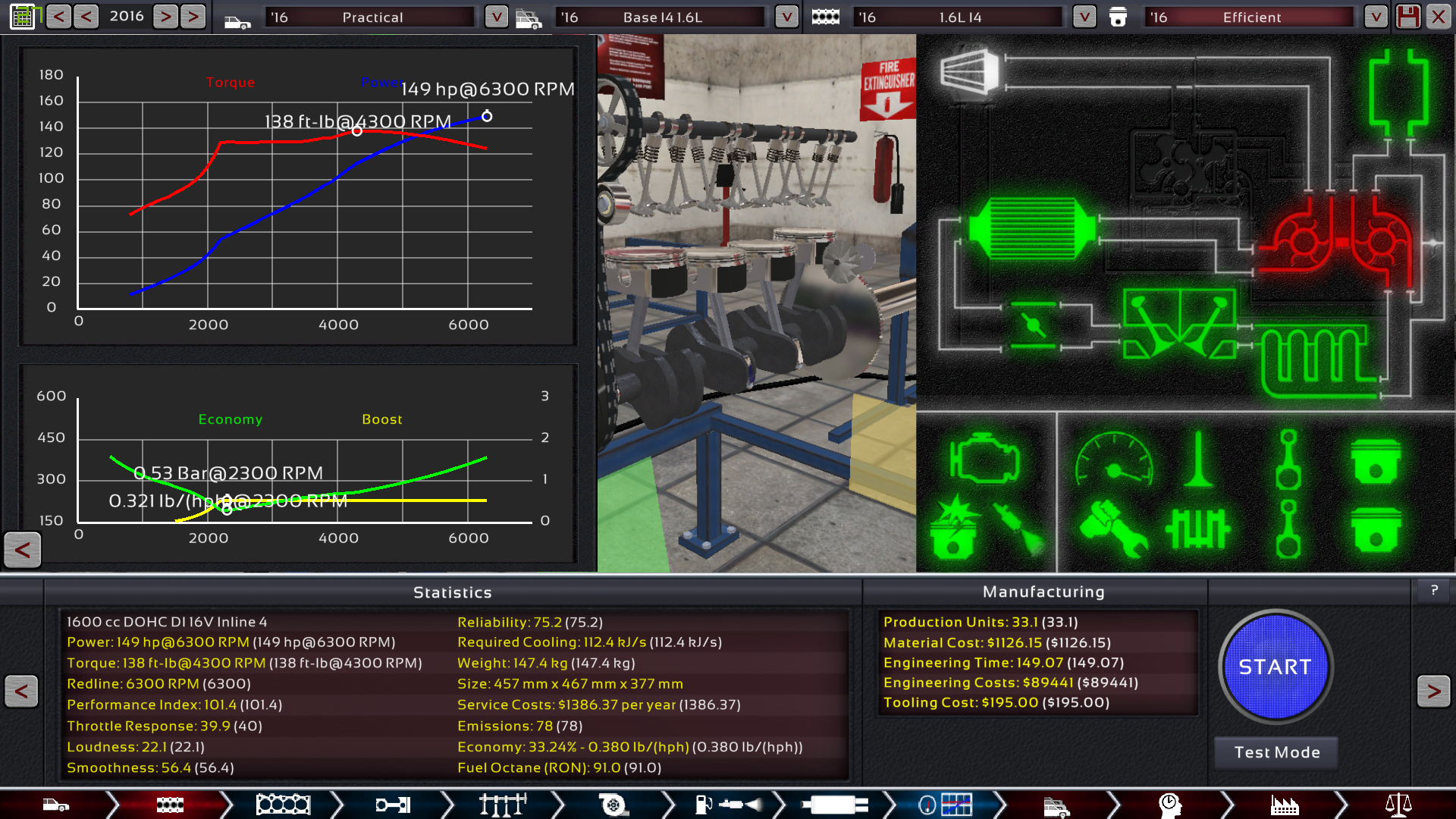Click the cylinder head valves diagram icon
The height and width of the screenshot is (819, 1456).
(1179, 324)
